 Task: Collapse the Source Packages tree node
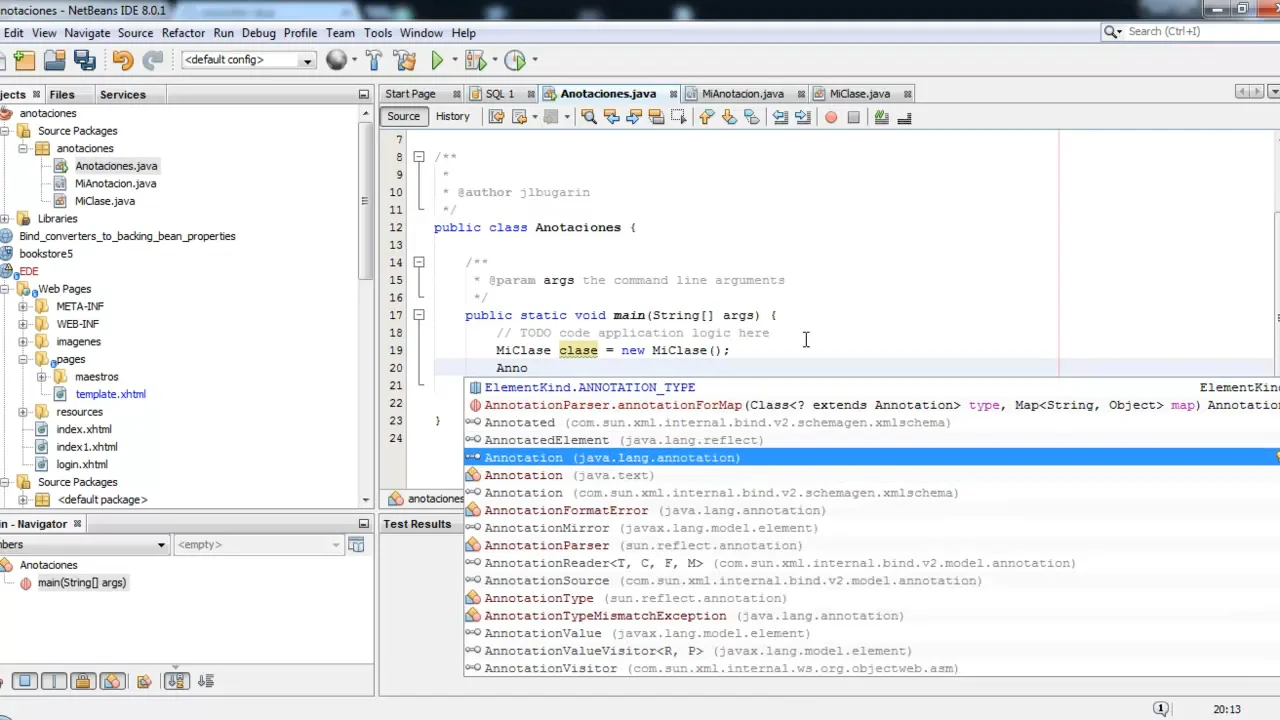[5, 131]
